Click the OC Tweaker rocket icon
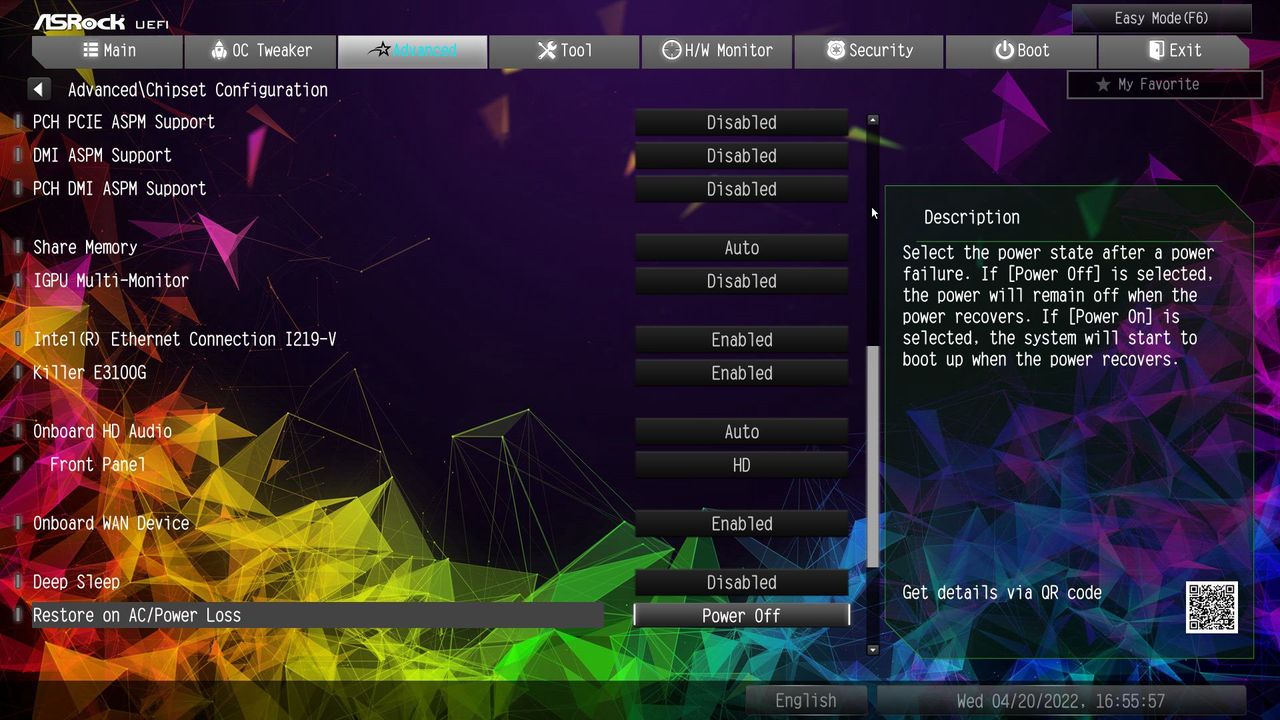Screen dimensions: 1280x720 coord(219,50)
